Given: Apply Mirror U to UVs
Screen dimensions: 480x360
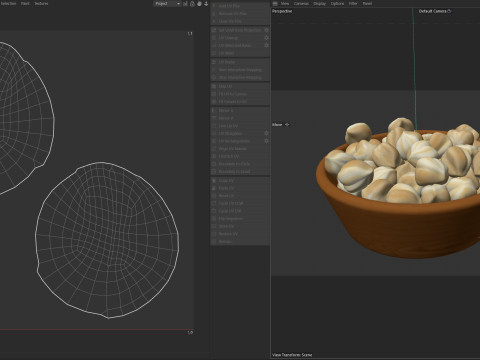Looking at the screenshot, I should pyautogui.click(x=240, y=110).
